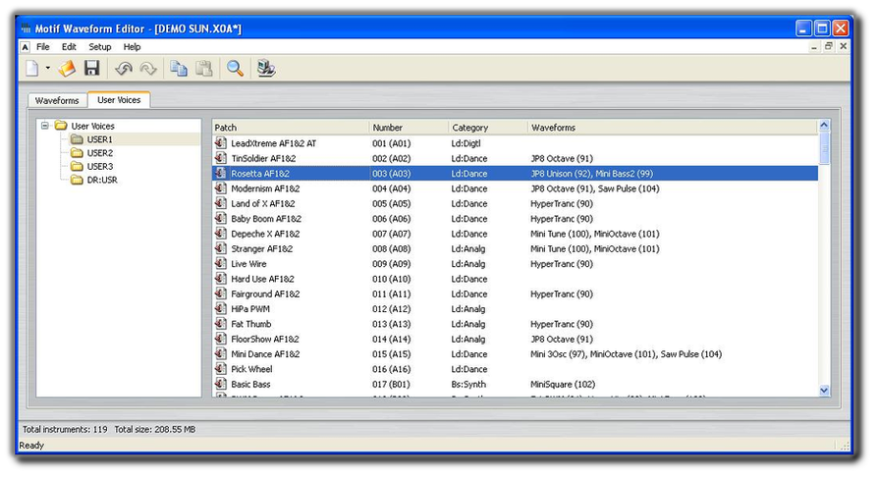The width and height of the screenshot is (878, 479).
Task: Collapse the User Voices tree node
Action: pyautogui.click(x=45, y=125)
